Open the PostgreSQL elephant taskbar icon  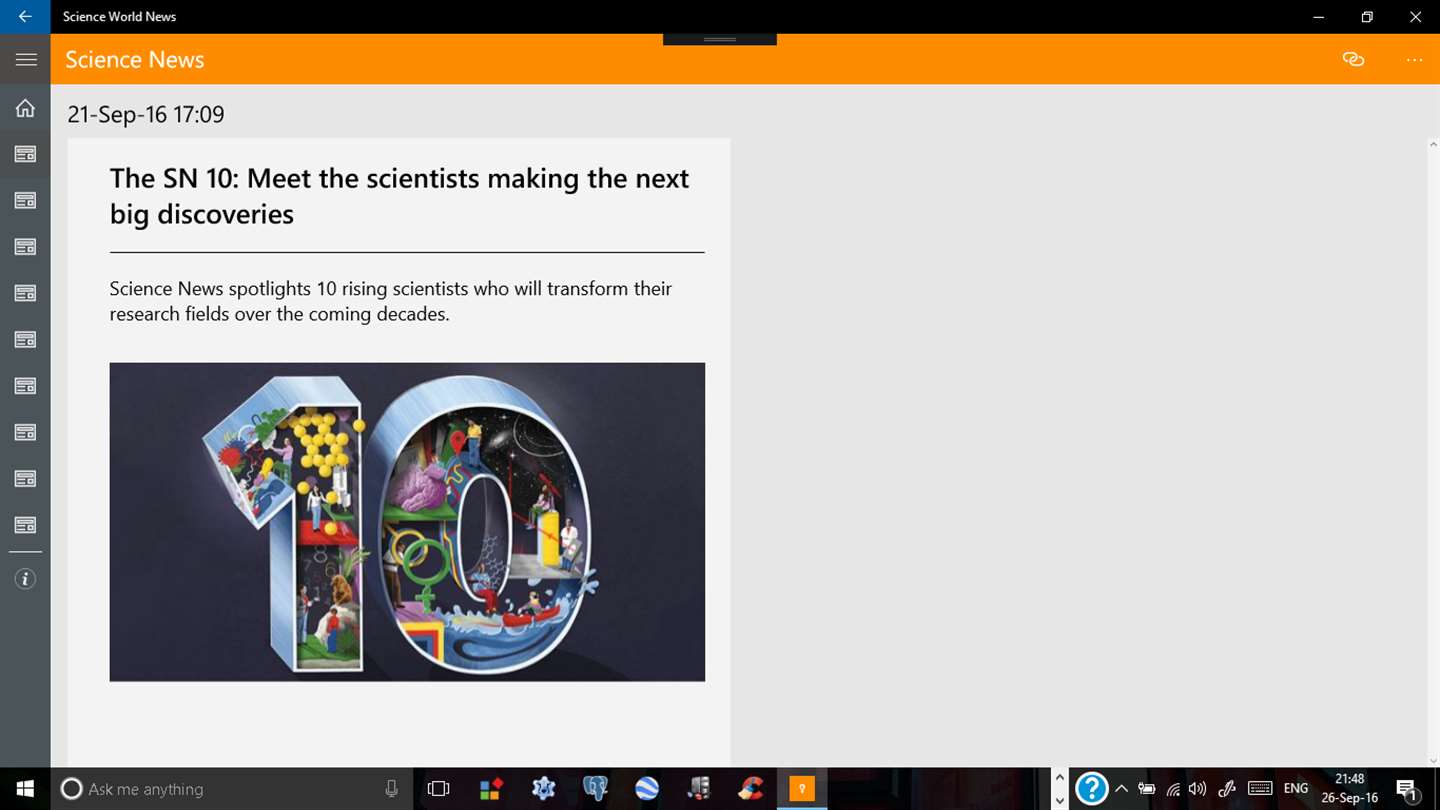[595, 789]
